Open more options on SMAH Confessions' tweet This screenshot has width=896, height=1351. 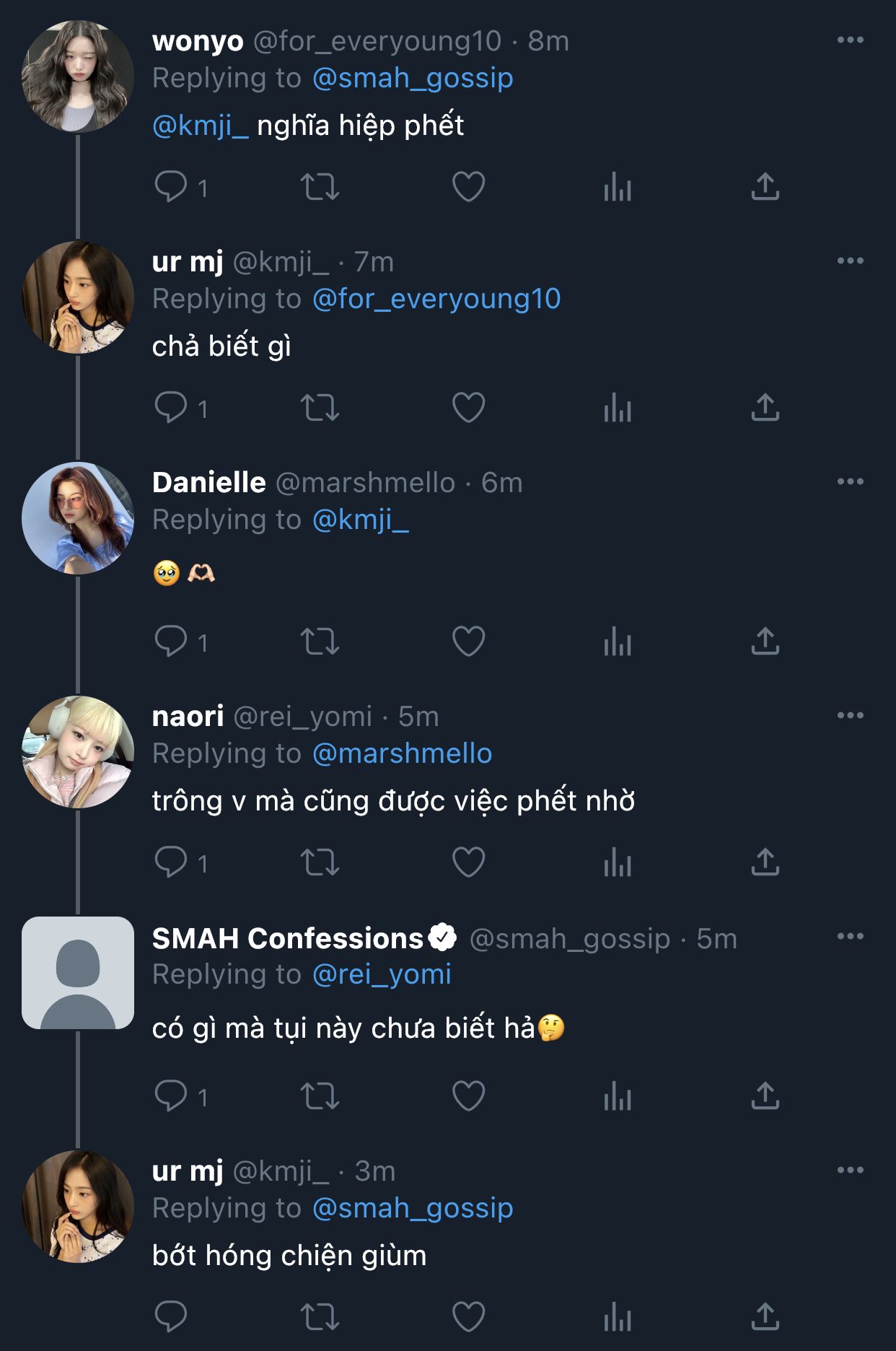point(850,937)
